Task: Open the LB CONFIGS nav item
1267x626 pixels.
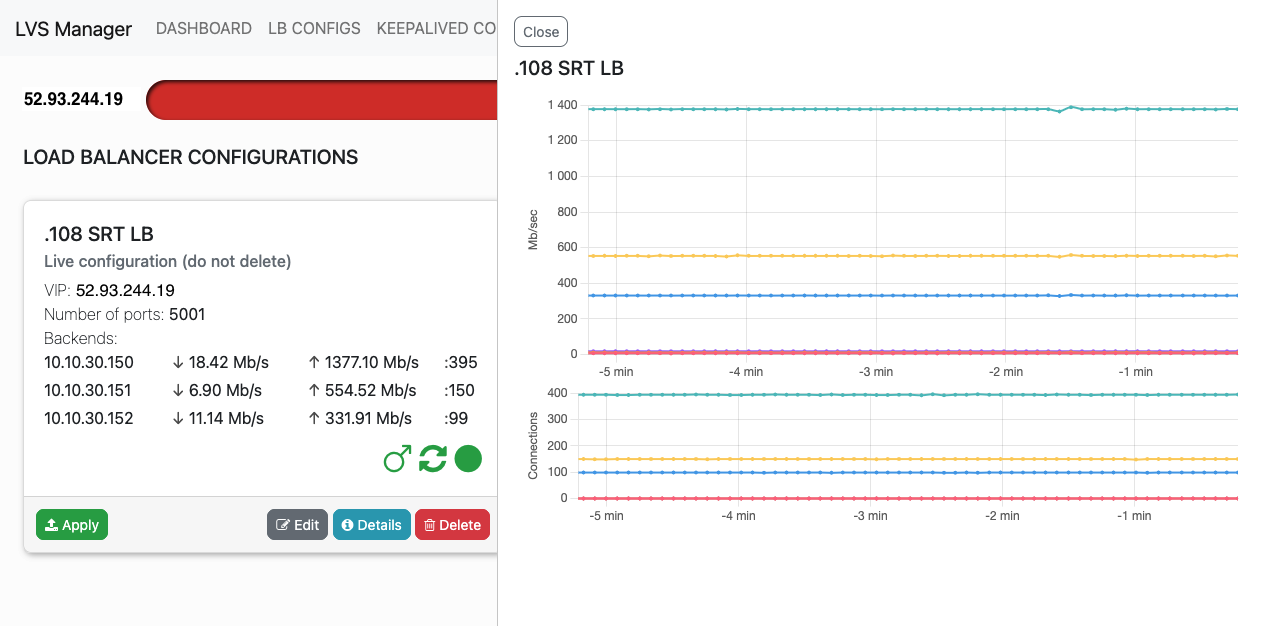Action: (314, 28)
